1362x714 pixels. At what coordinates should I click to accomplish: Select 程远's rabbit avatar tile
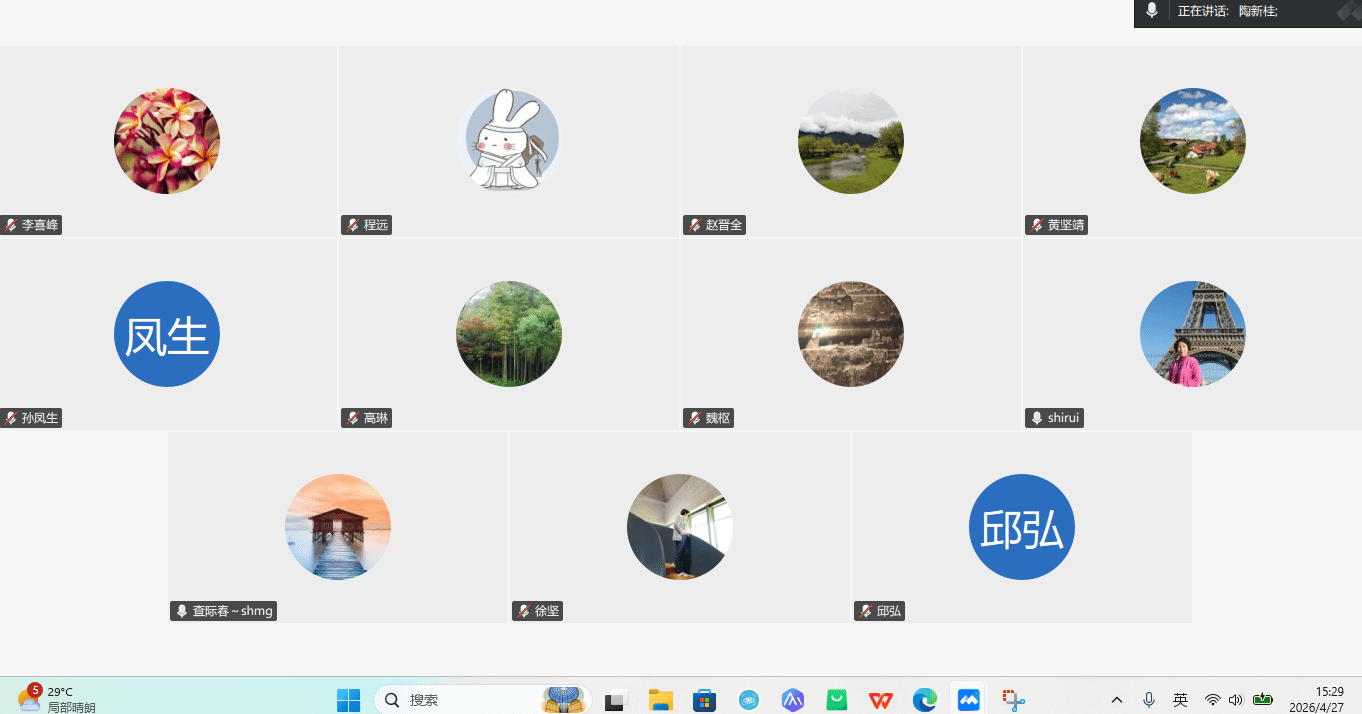point(509,140)
